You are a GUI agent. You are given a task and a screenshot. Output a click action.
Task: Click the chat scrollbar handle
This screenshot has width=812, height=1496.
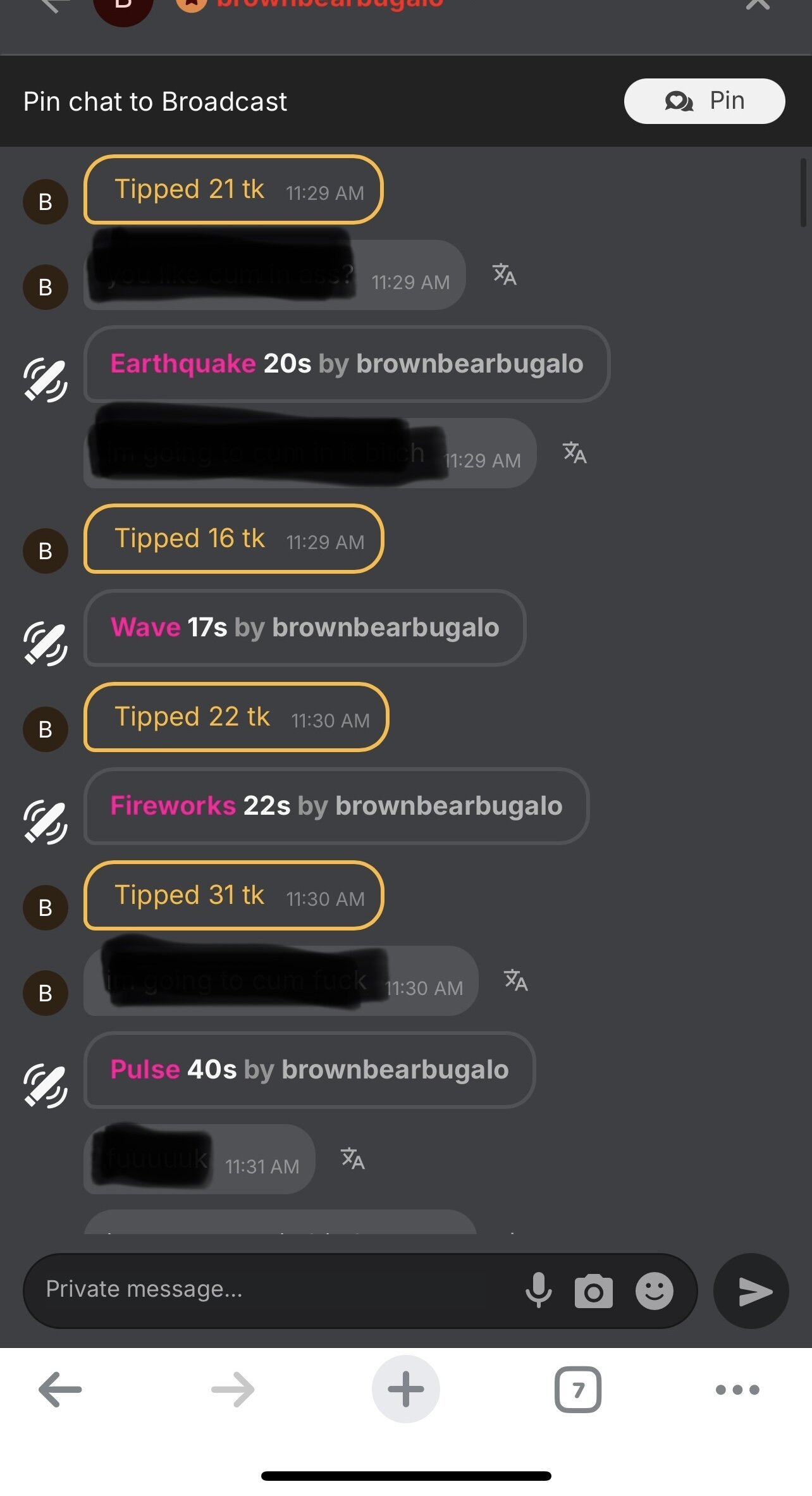pos(803,192)
